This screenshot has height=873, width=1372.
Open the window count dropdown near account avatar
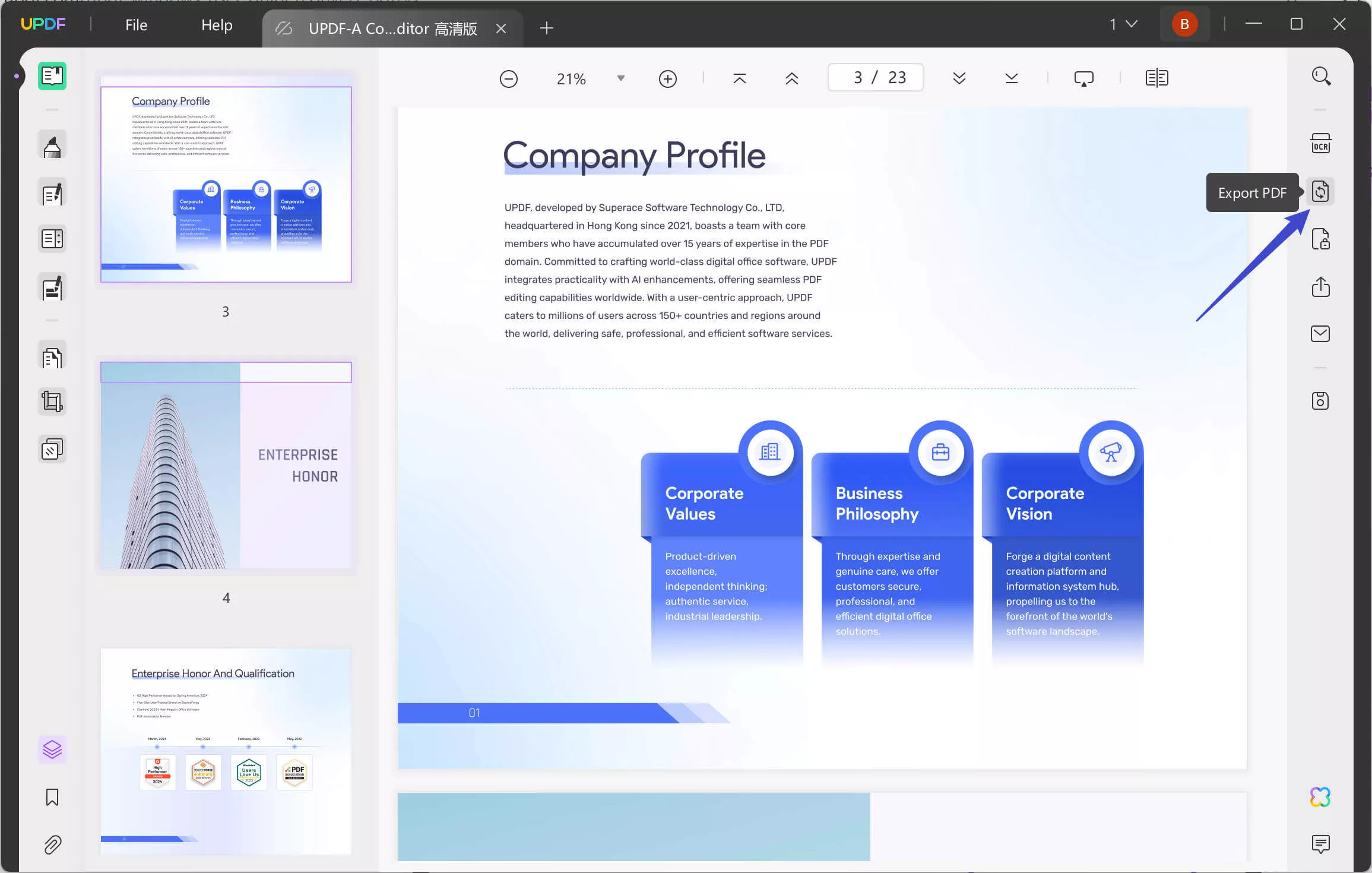click(x=1130, y=24)
